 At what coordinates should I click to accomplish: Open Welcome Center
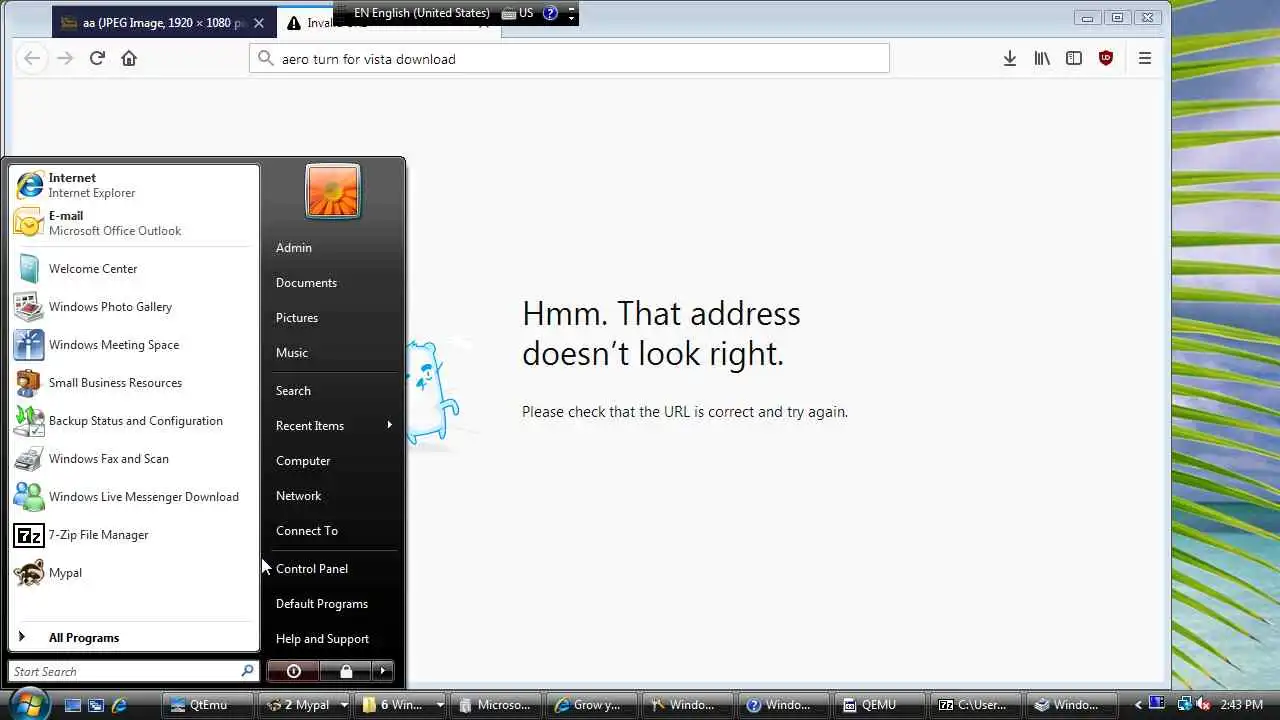click(x=134, y=269)
